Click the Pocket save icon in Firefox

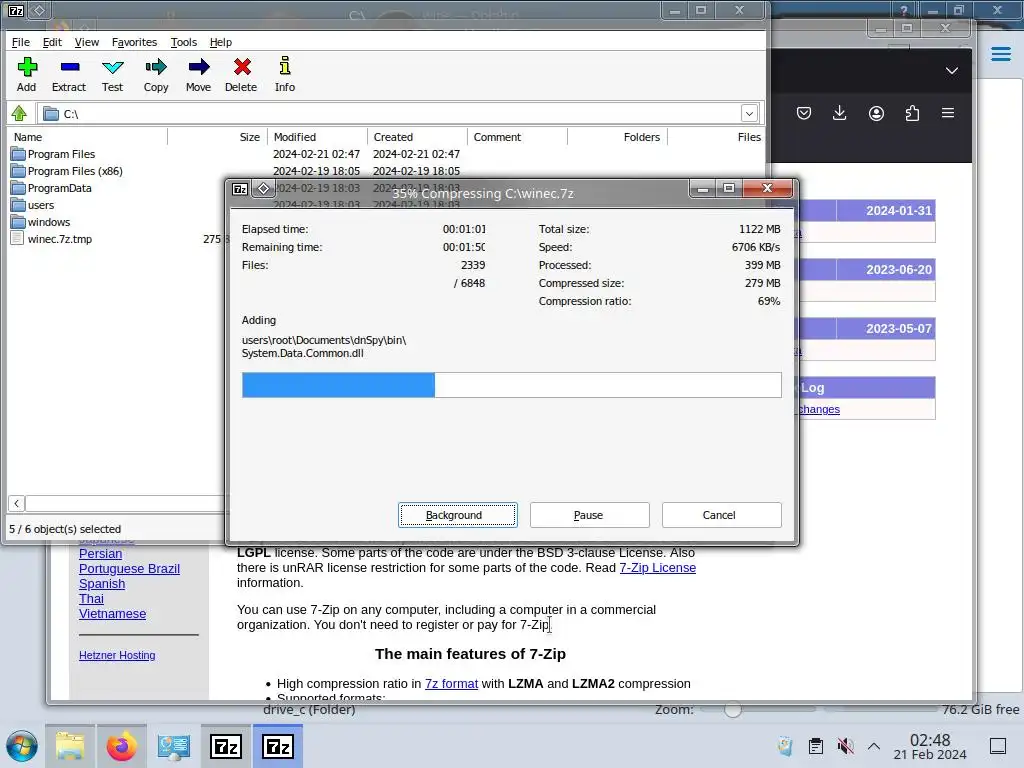tap(804, 114)
